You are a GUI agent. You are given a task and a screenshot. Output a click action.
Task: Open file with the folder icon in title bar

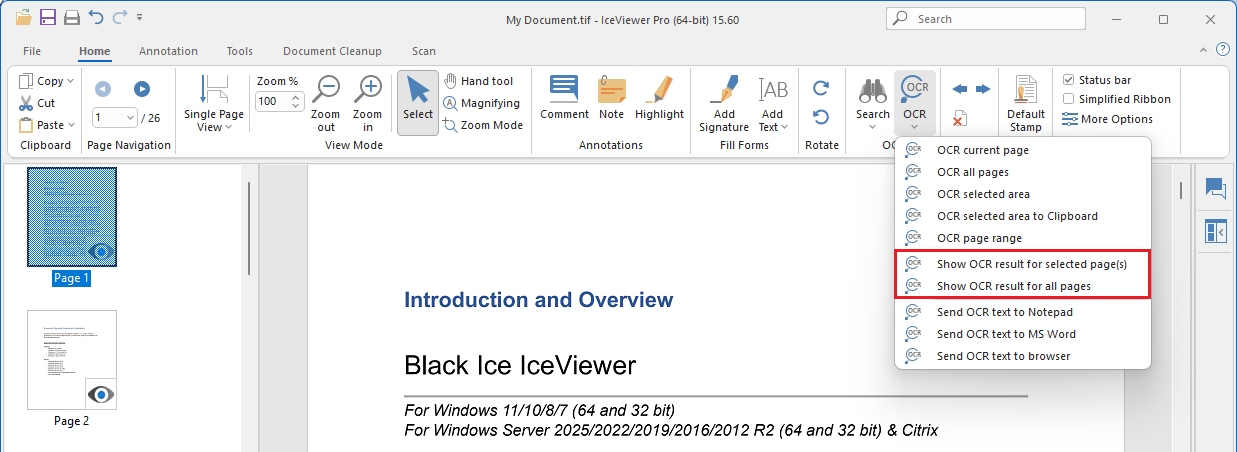click(23, 18)
